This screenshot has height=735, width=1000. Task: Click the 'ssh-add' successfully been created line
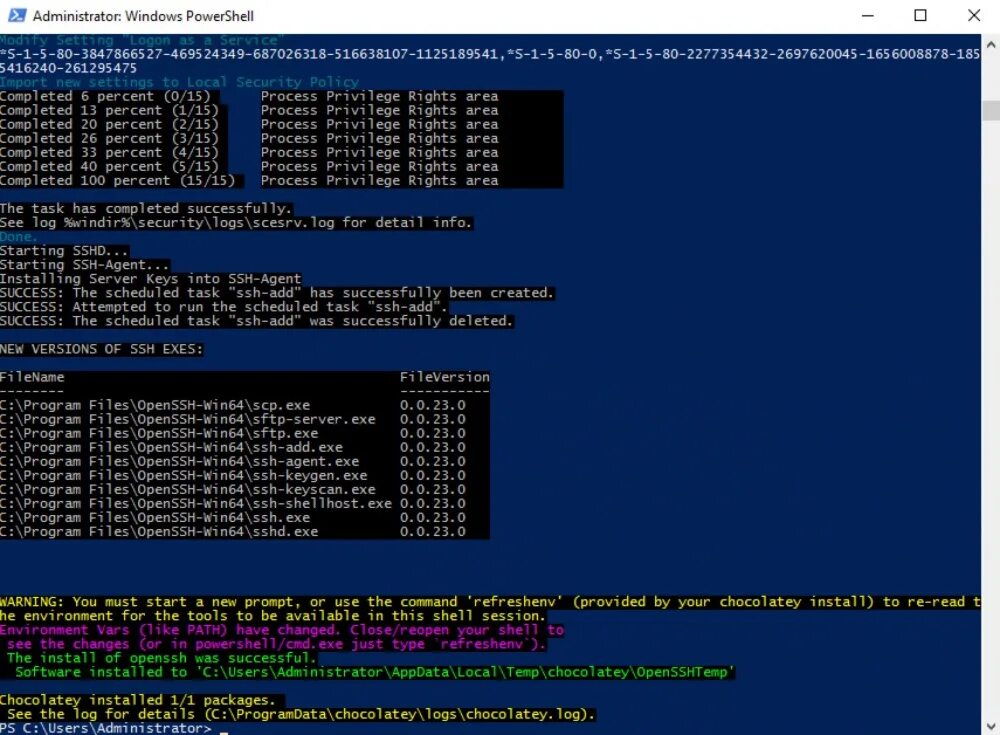pos(277,293)
